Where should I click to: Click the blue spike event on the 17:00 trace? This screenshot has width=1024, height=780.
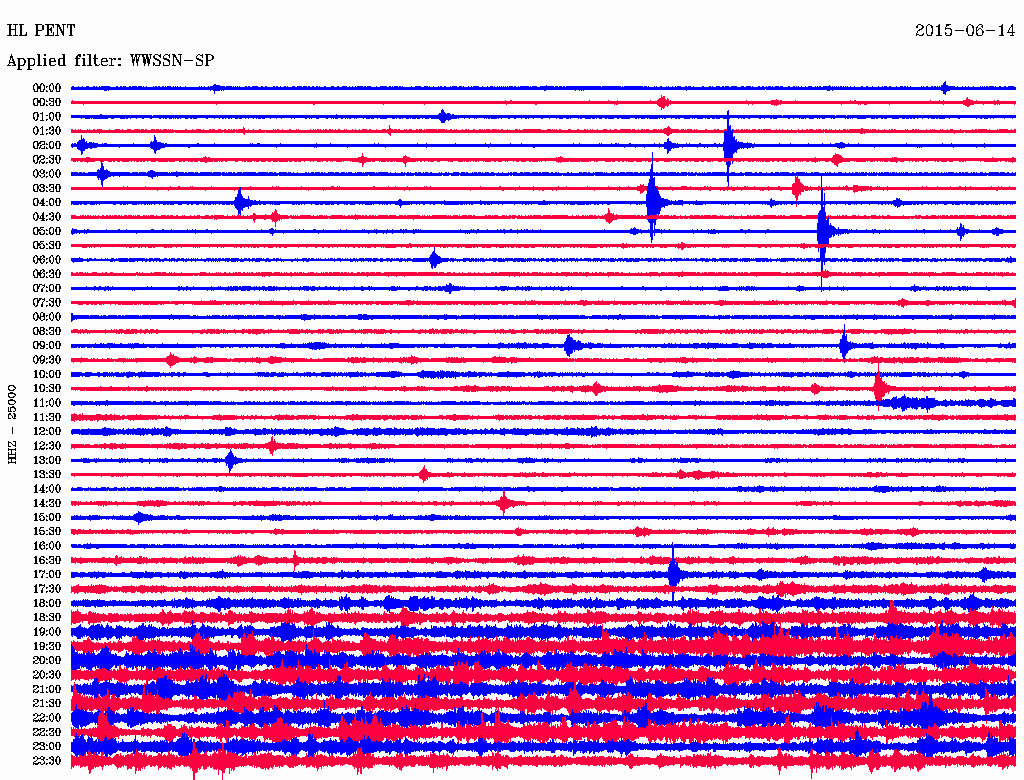click(x=674, y=574)
